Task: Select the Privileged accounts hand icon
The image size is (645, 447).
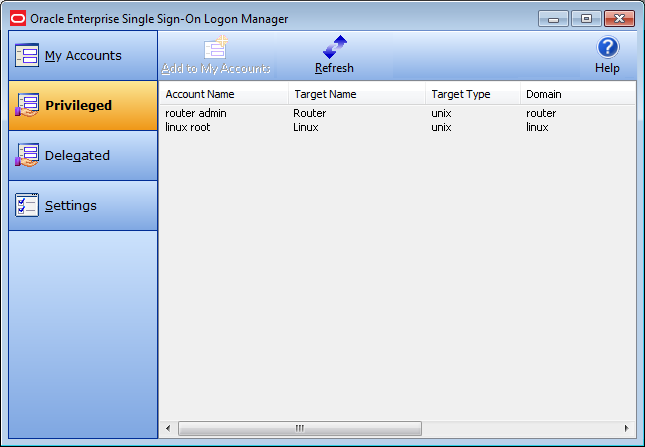Action: pyautogui.click(x=27, y=105)
